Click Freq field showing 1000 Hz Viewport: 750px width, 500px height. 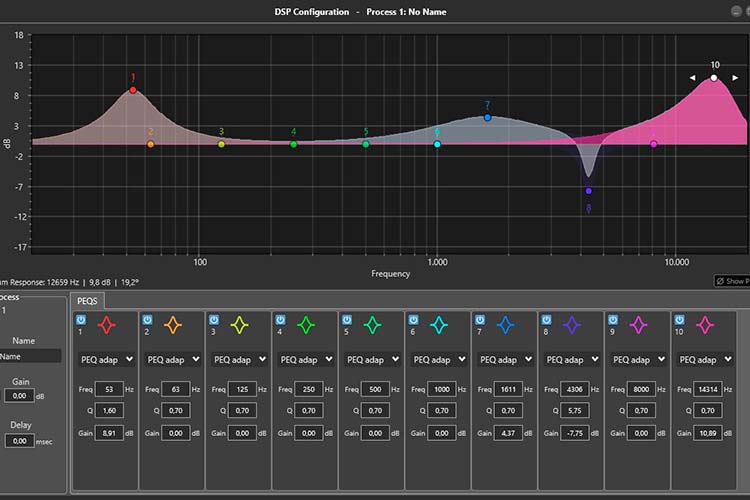pyautogui.click(x=441, y=389)
